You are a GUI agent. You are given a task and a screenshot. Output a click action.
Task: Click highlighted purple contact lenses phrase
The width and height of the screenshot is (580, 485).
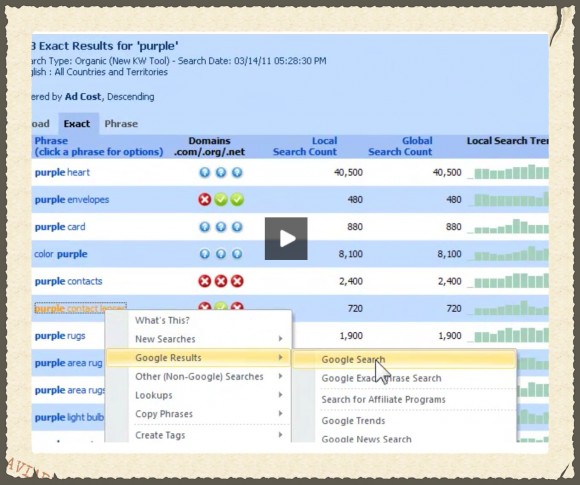pos(81,308)
